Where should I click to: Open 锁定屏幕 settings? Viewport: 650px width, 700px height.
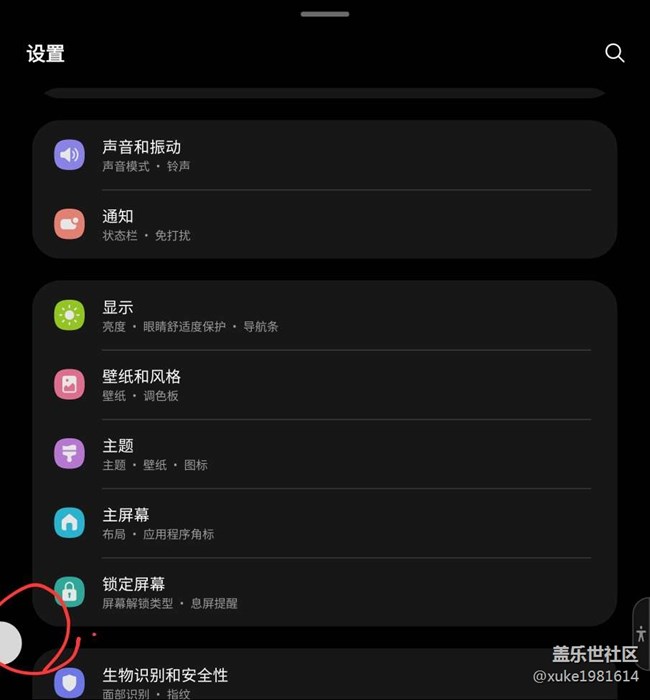coord(325,592)
